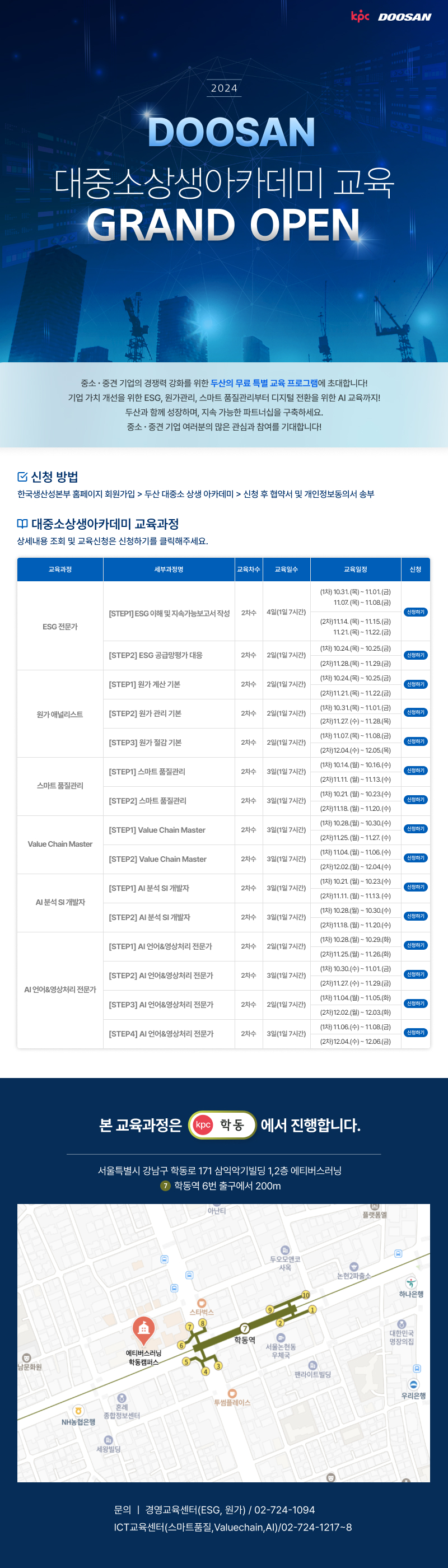Click the 우리은행 bank icon on map
Image resolution: width=448 pixels, height=1568 pixels.
414,1385
